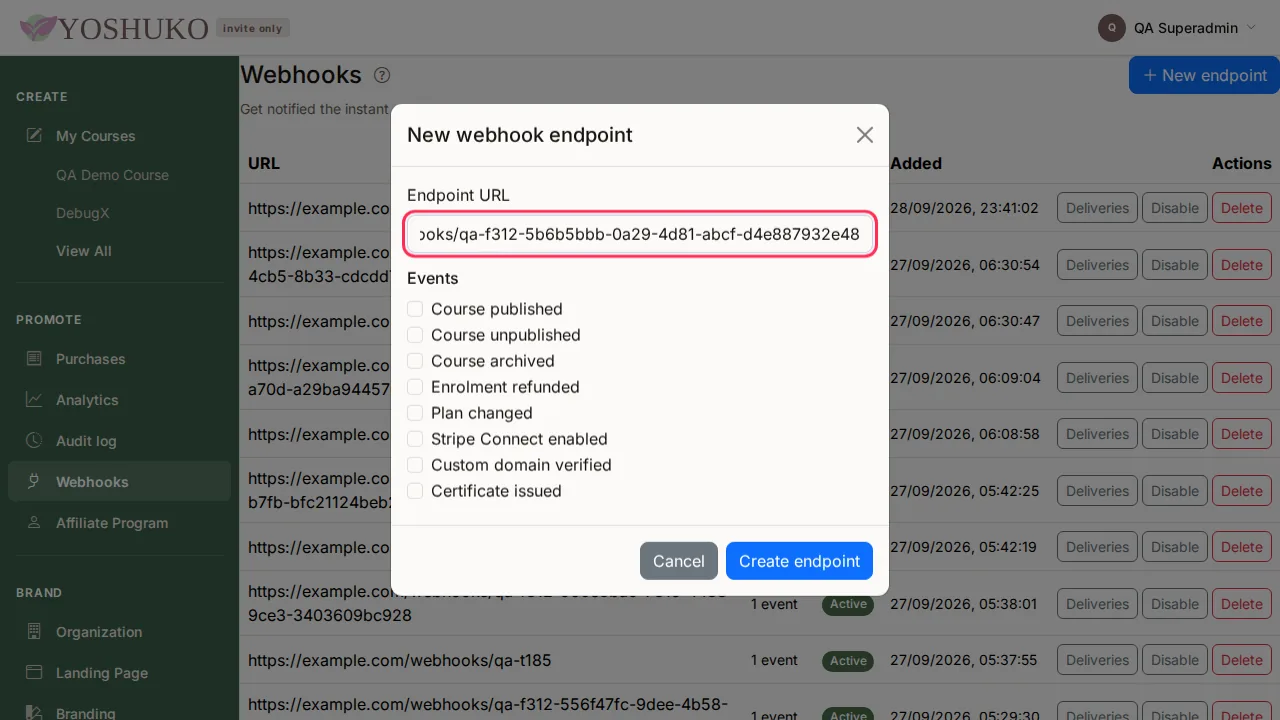Click the Branding sidebar icon
The width and height of the screenshot is (1280, 720).
[x=34, y=713]
